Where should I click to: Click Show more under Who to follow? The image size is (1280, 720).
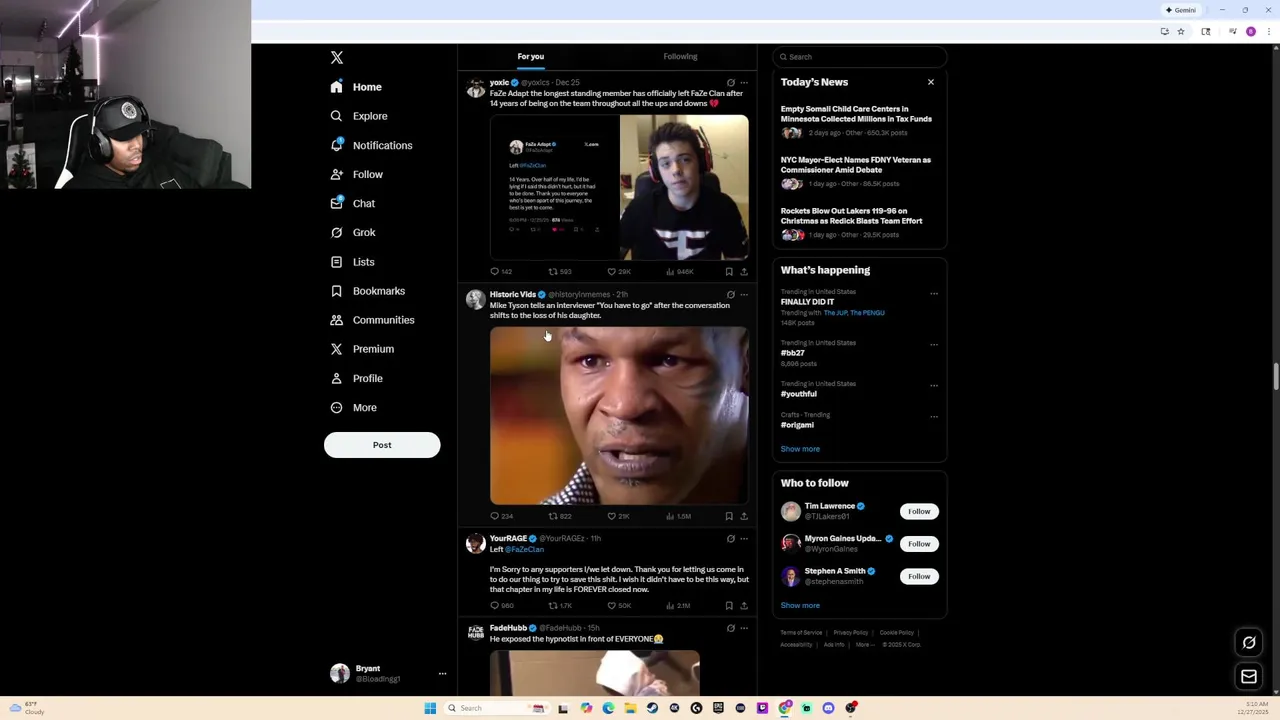800,605
